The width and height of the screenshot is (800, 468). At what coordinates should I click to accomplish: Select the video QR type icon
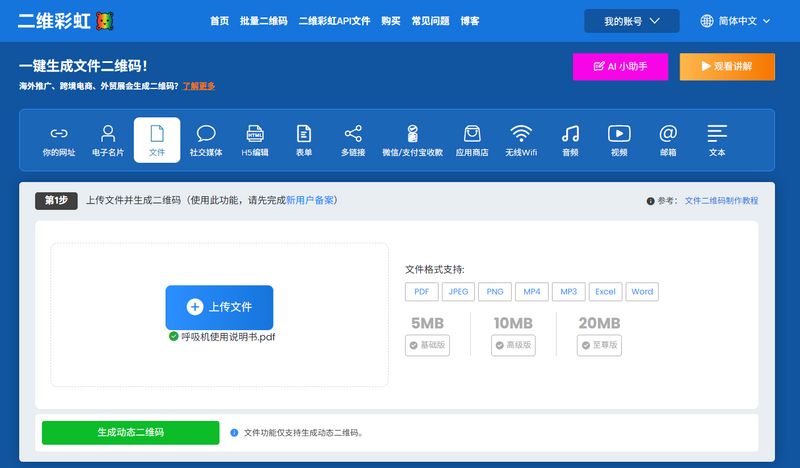pos(619,140)
